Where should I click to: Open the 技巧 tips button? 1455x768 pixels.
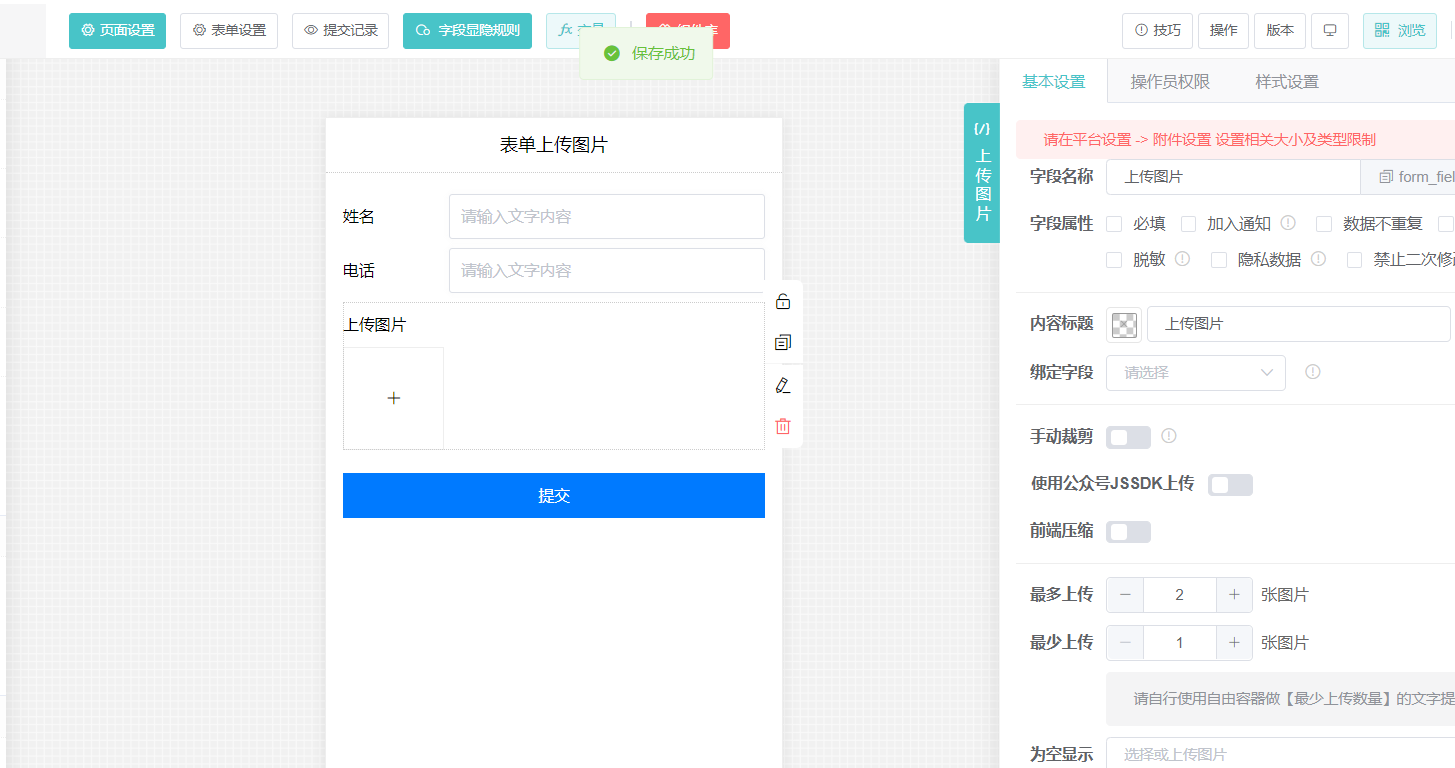[1157, 31]
